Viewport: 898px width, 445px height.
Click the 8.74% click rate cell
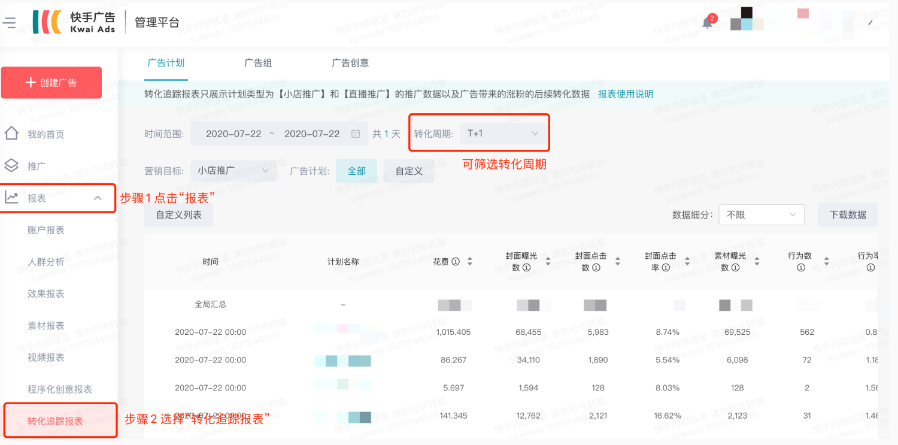pyautogui.click(x=668, y=332)
